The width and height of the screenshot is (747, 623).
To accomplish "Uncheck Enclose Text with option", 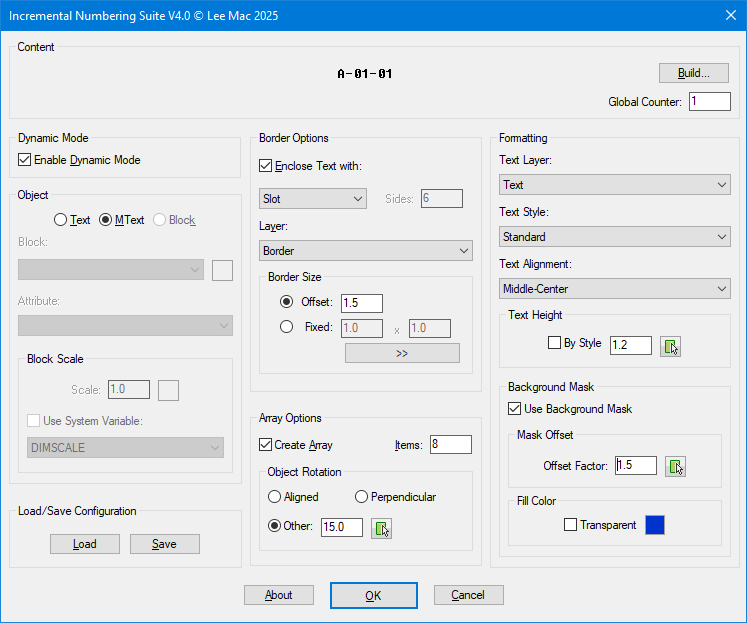I will click(x=266, y=166).
